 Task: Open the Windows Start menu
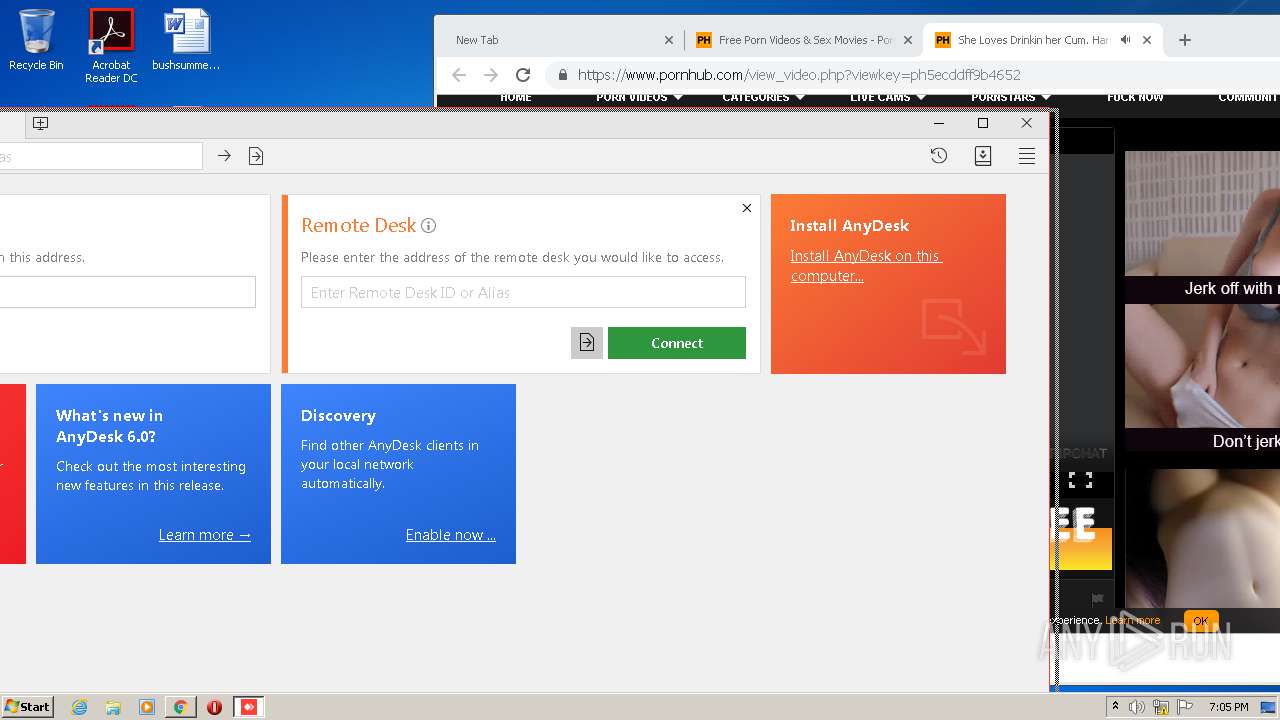[27, 707]
